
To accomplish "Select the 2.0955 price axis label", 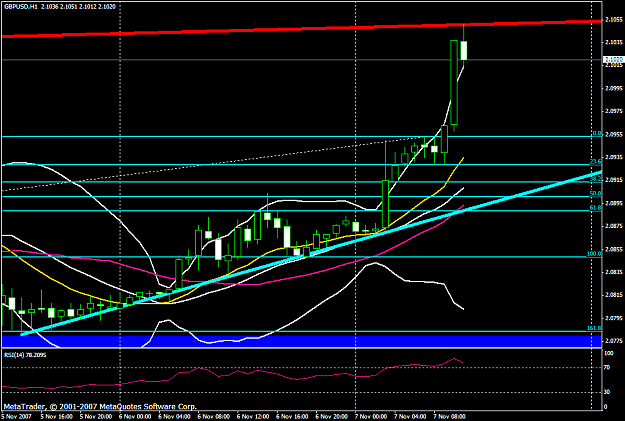I will (613, 134).
